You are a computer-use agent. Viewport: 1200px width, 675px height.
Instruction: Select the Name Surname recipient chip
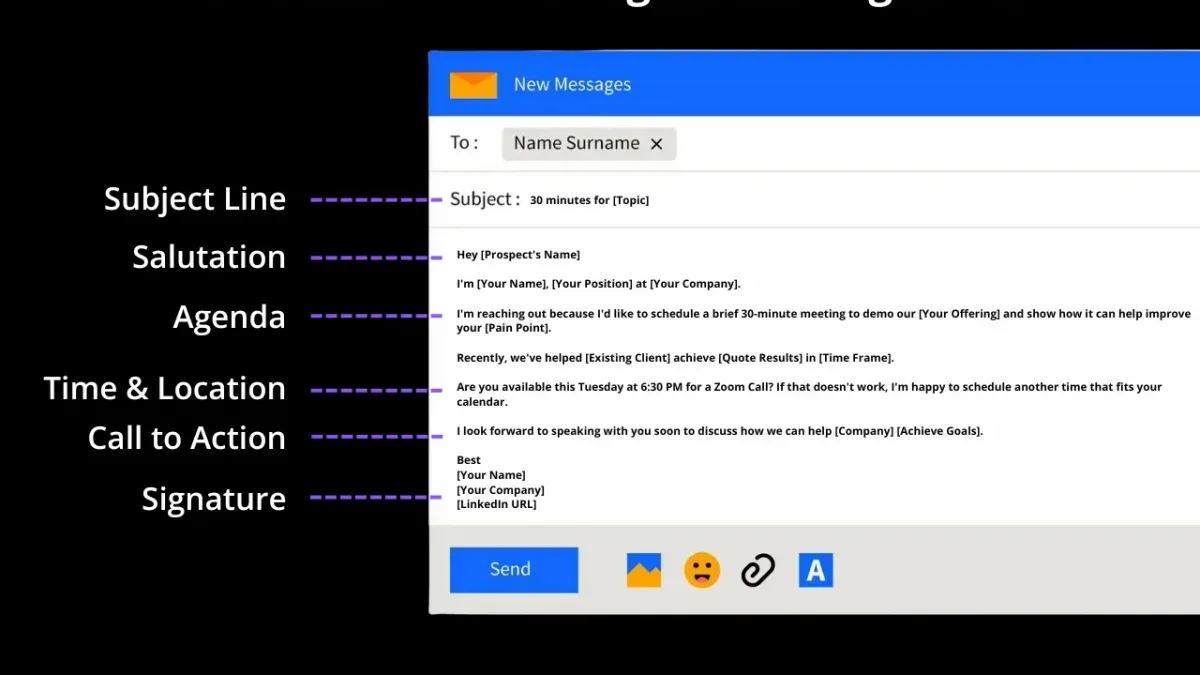[x=589, y=143]
